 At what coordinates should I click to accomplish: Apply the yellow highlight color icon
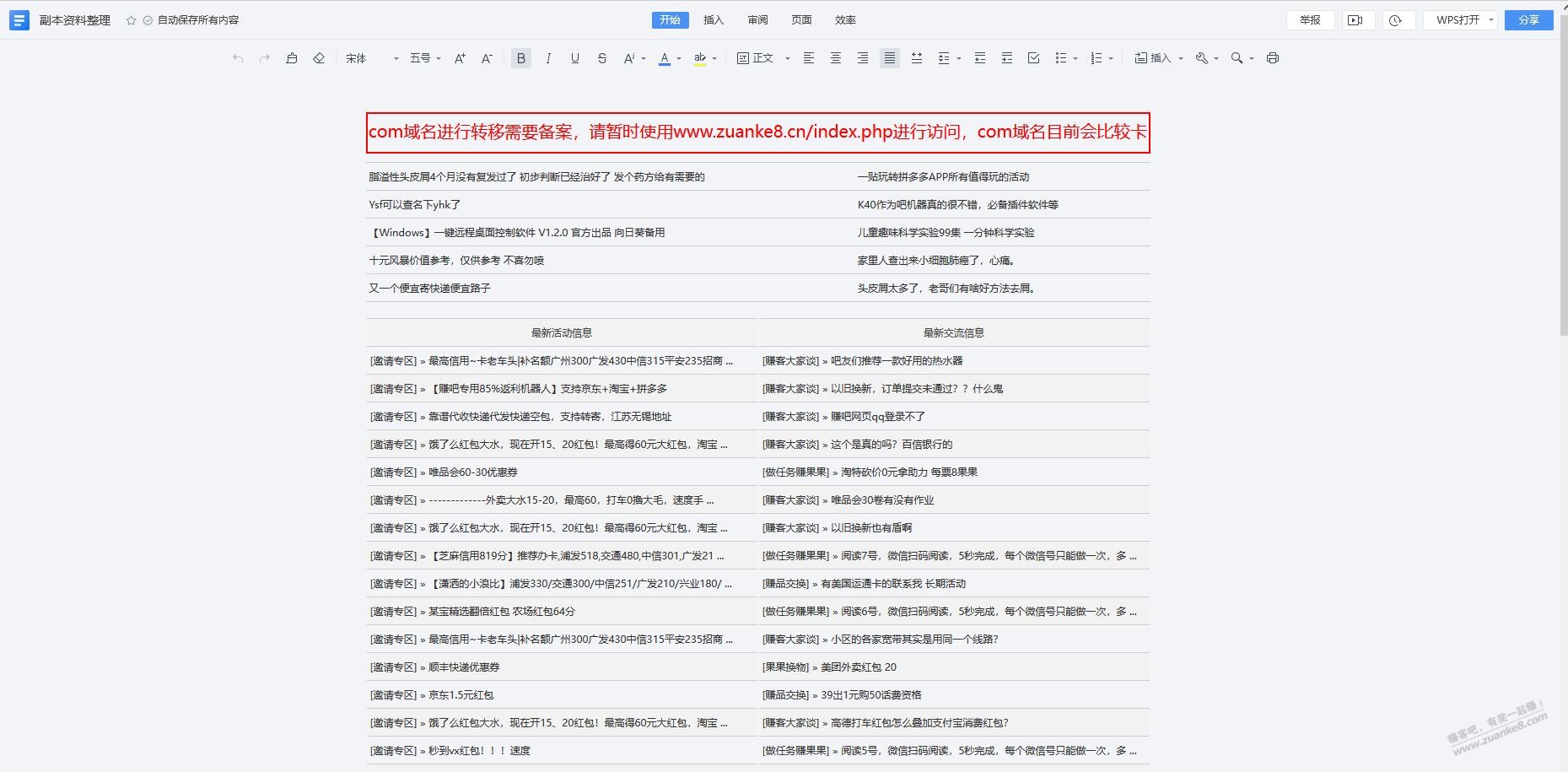coord(700,58)
